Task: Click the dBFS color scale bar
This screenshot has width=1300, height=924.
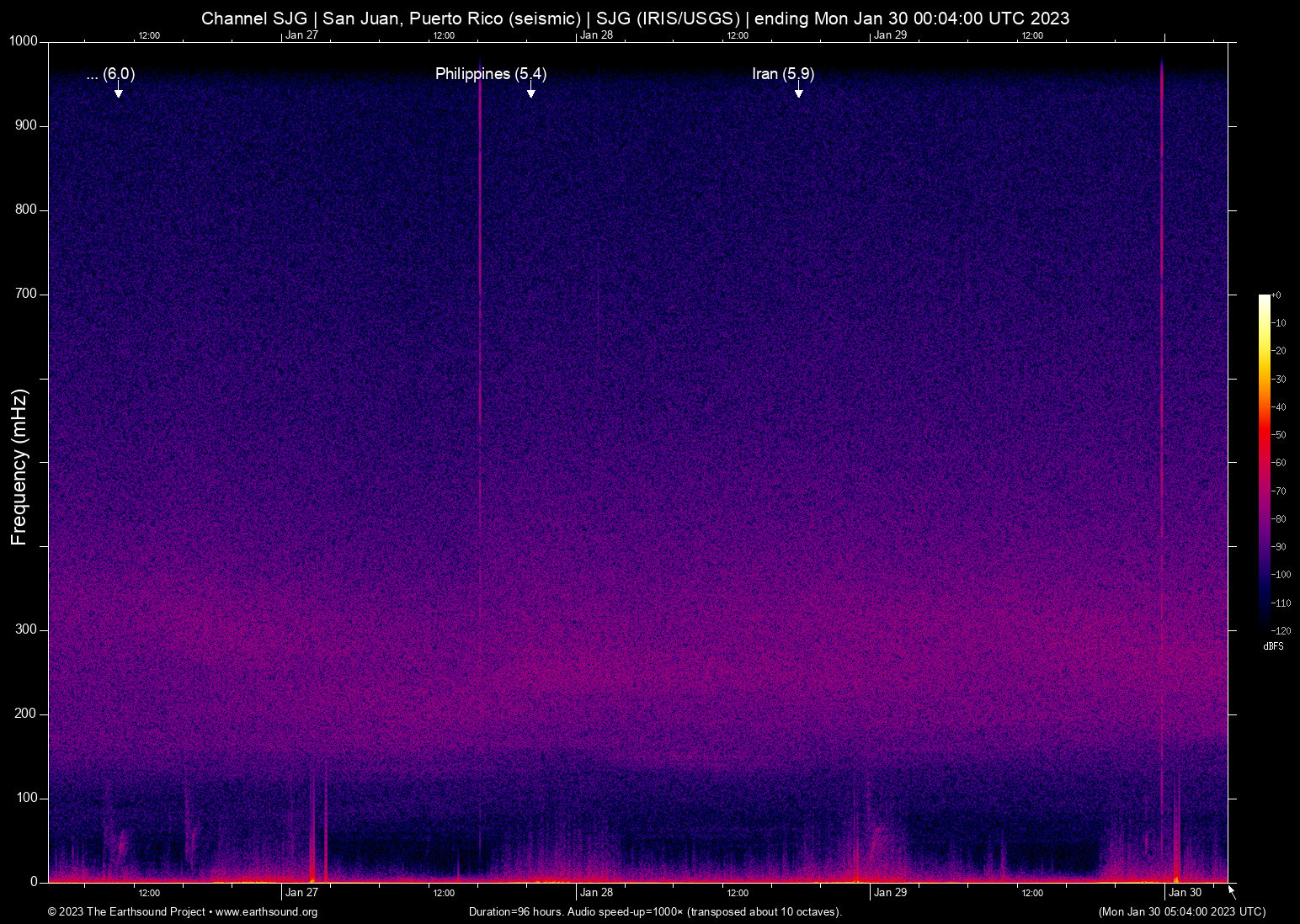Action: (x=1264, y=461)
